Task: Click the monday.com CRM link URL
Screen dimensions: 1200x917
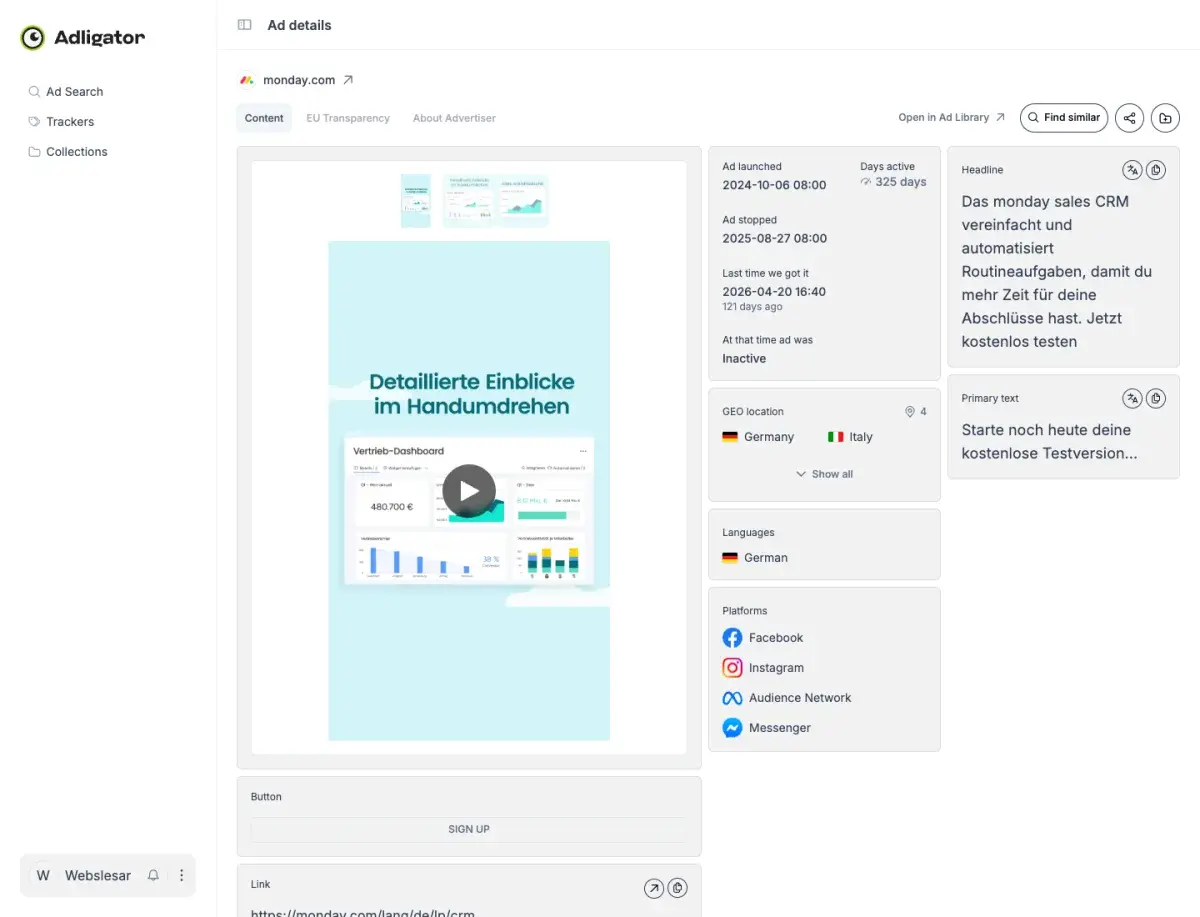Action: (362, 913)
